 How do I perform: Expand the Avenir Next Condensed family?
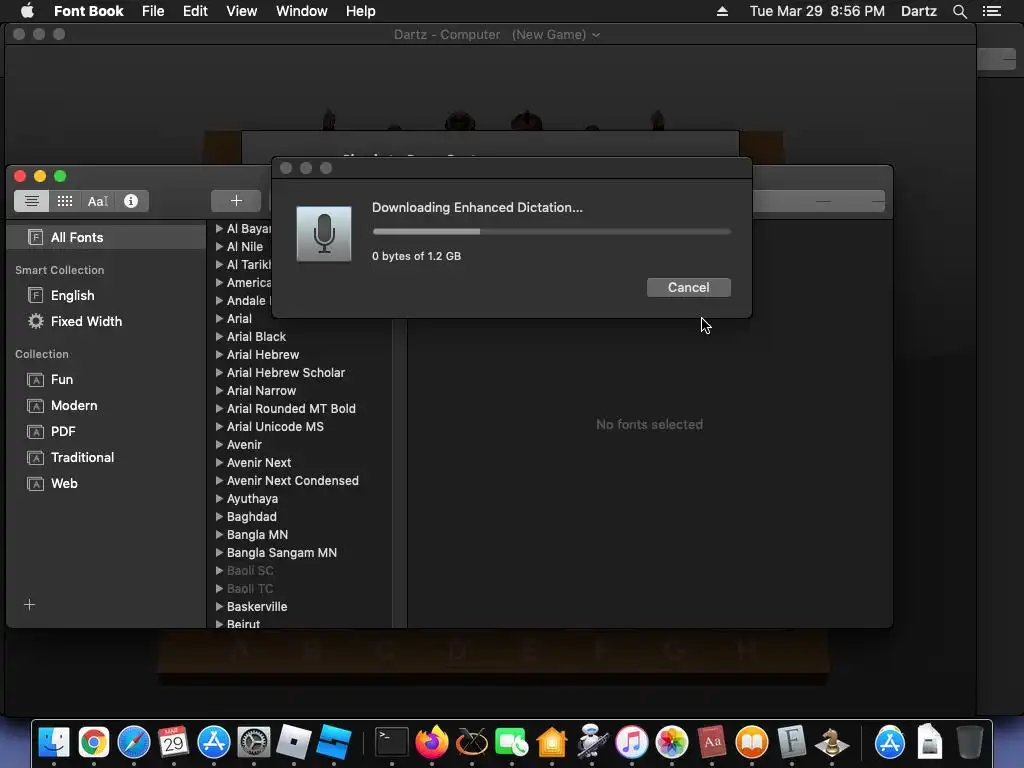point(219,481)
